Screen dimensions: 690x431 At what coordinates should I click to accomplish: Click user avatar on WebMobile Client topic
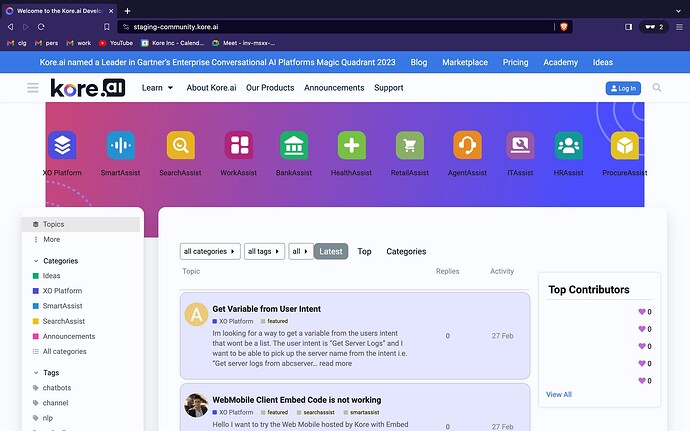click(196, 405)
